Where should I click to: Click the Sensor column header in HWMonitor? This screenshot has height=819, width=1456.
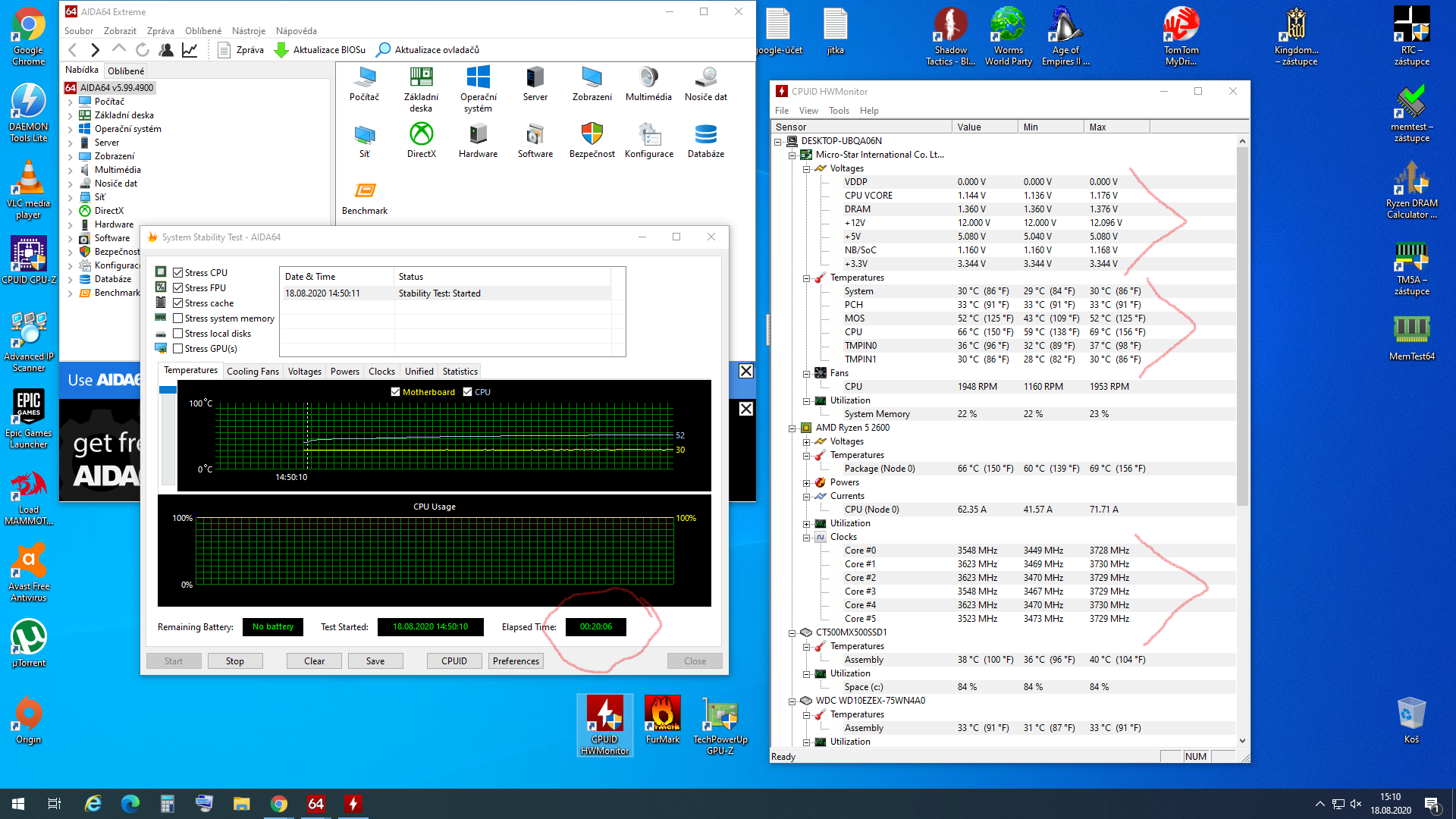click(x=861, y=127)
